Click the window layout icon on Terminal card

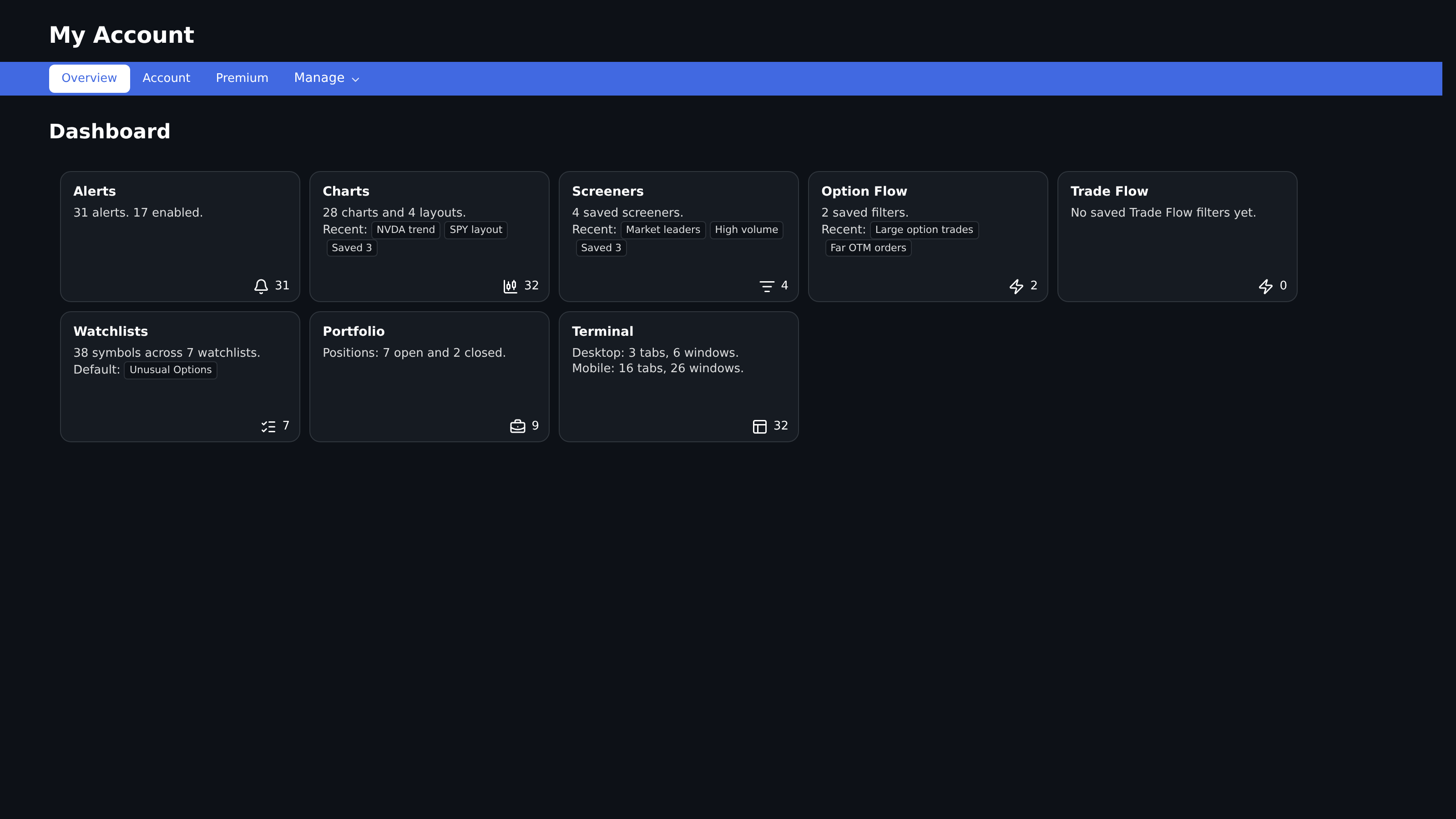coord(760,426)
